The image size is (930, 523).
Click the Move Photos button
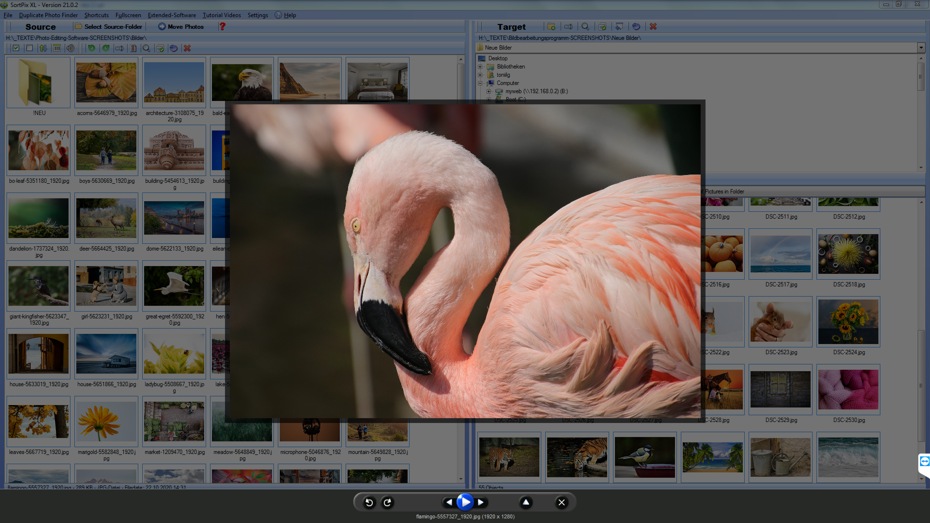[180, 27]
